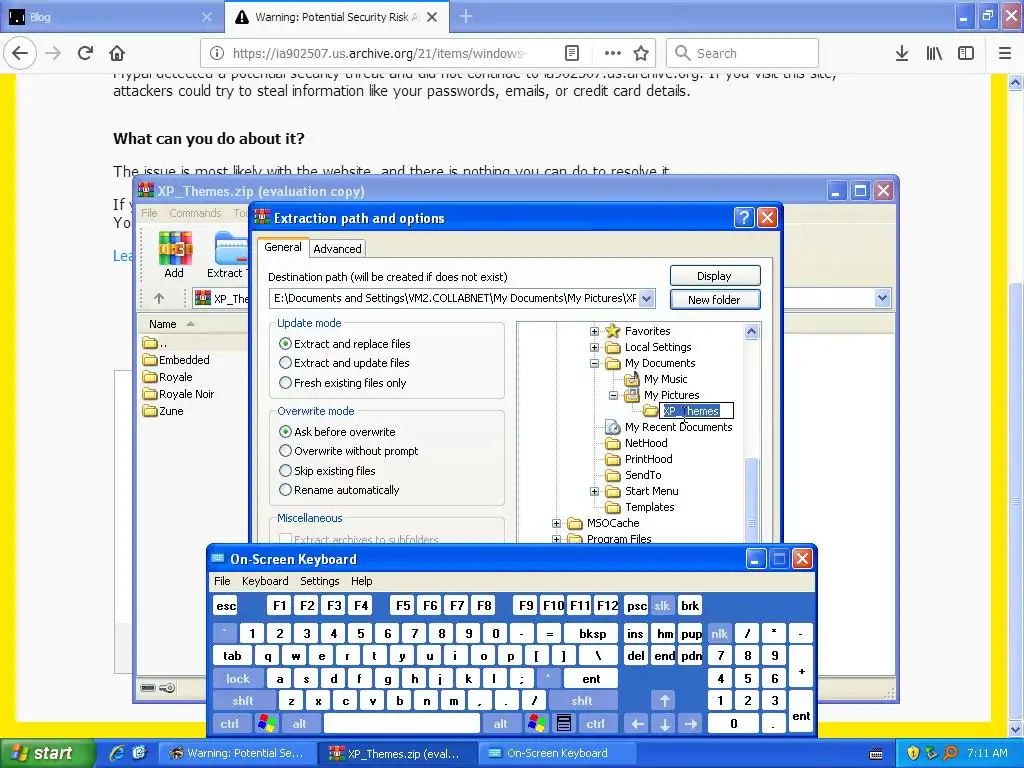Click the up arrow key on On-Screen Keyboard
The height and width of the screenshot is (768, 1024).
click(664, 700)
